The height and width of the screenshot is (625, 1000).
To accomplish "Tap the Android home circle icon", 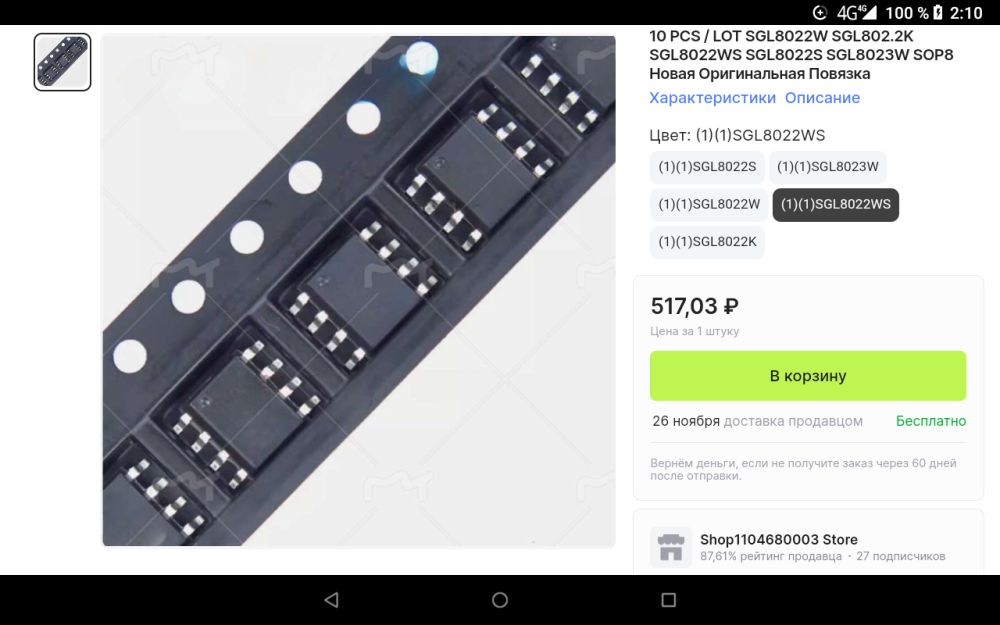I will [500, 599].
